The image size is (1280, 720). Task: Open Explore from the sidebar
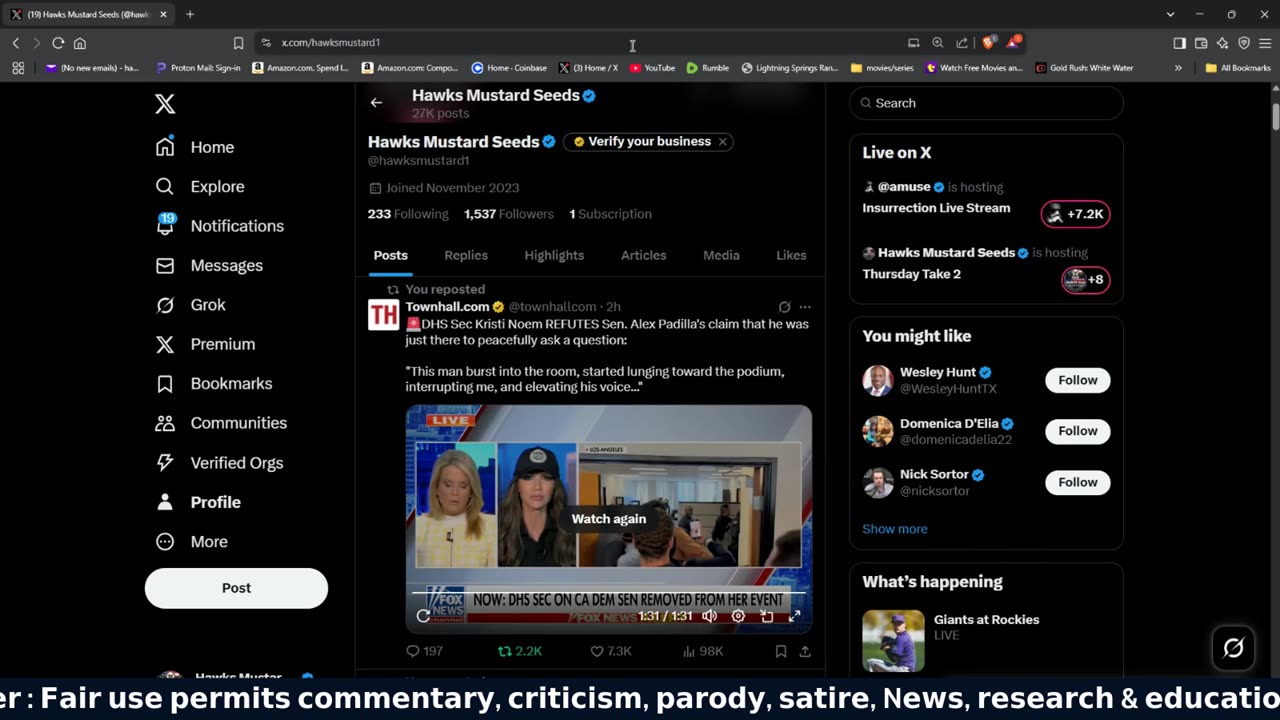coord(200,186)
